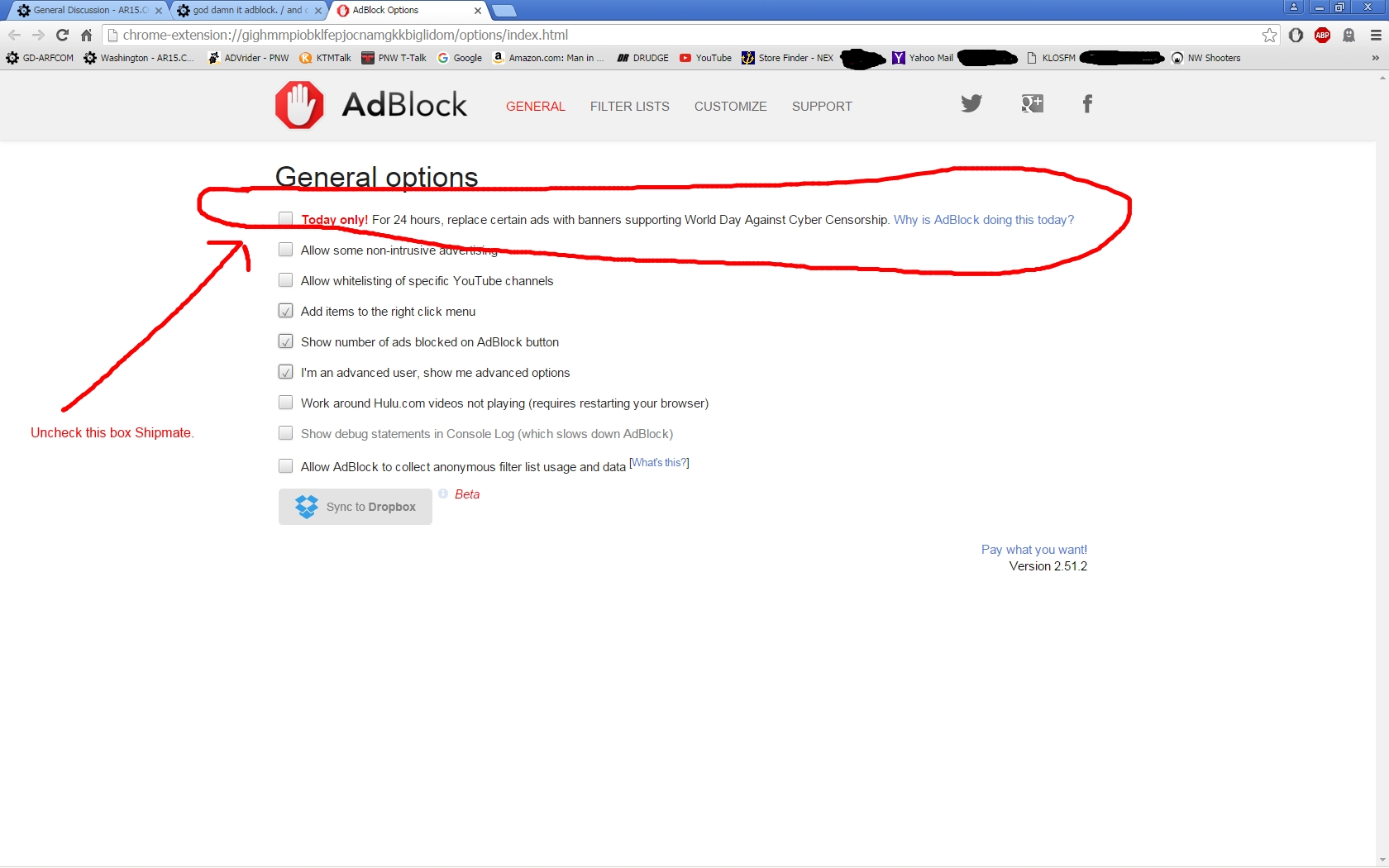
Task: Switch to the SUPPORT tab
Action: [822, 106]
